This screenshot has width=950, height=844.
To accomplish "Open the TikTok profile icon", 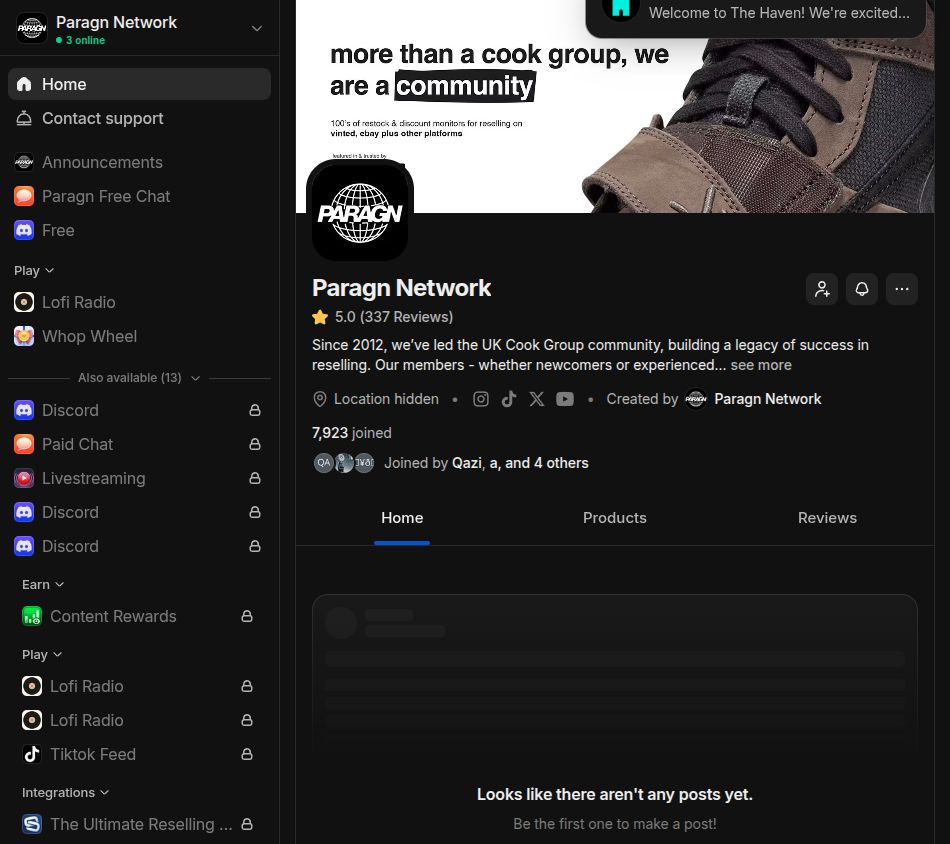I will click(x=509, y=399).
